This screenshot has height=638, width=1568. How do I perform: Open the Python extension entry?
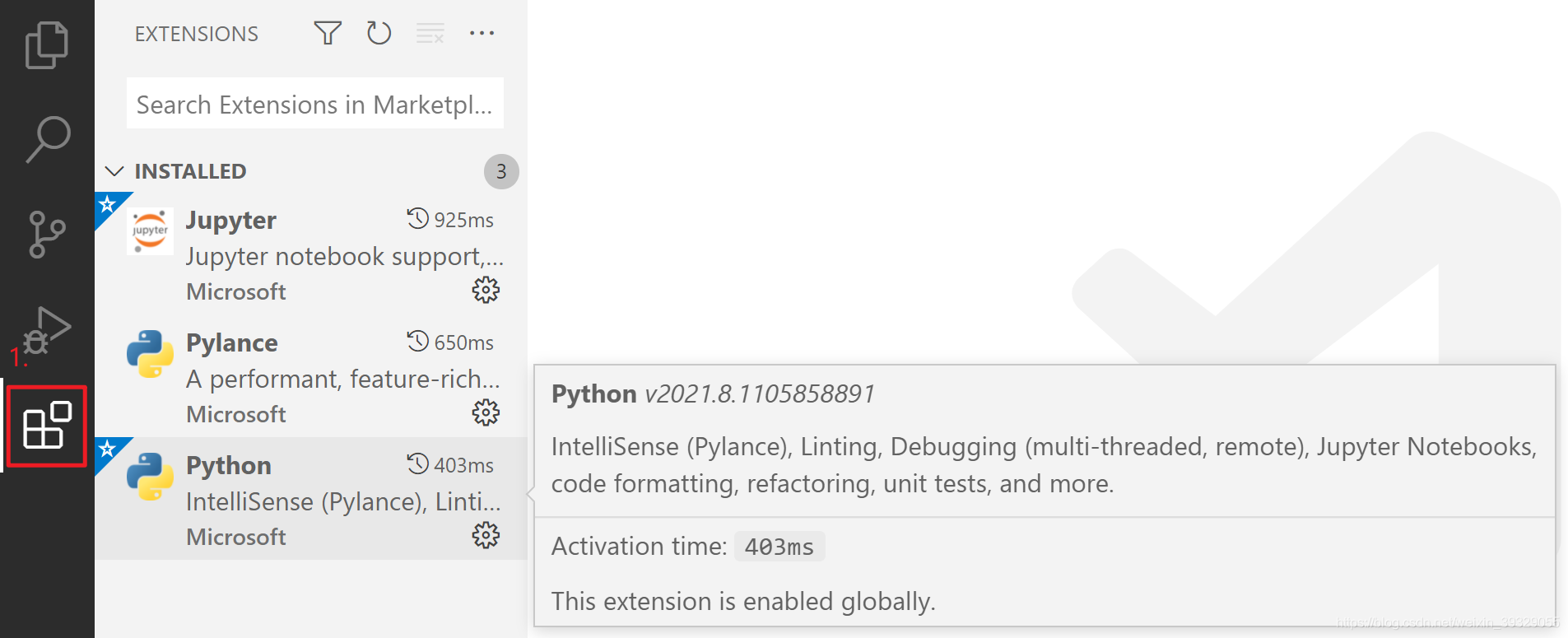[311, 499]
